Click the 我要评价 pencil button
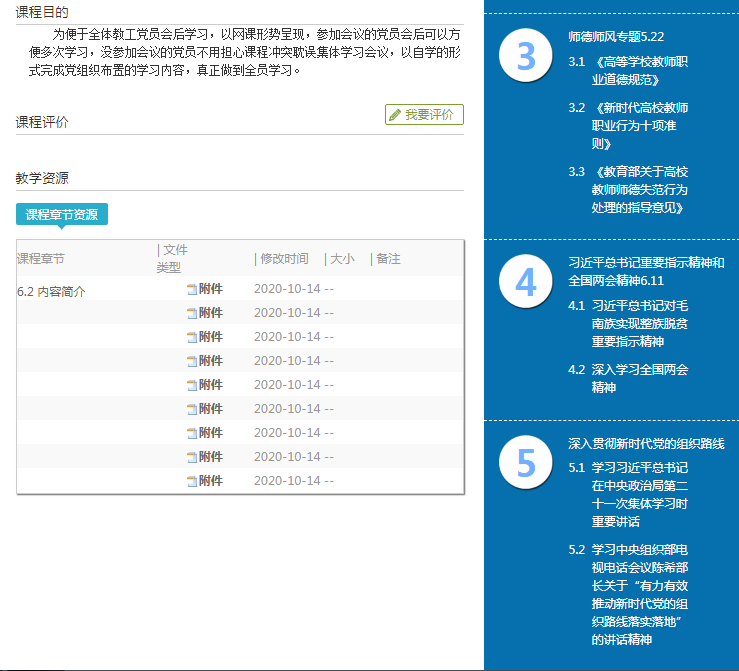Screen dimensions: 739x671 coord(424,115)
